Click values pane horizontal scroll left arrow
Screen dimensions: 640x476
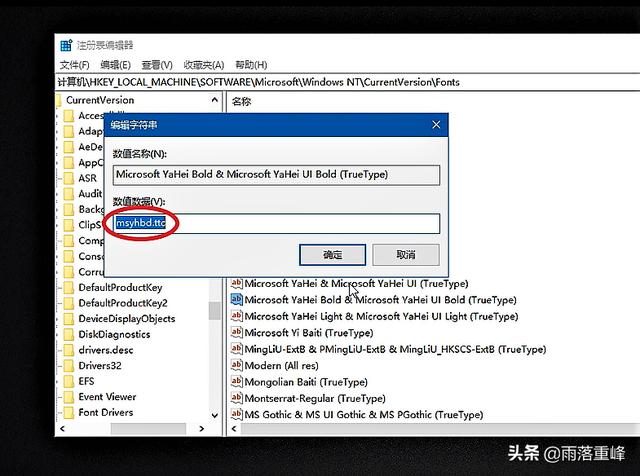(234, 429)
